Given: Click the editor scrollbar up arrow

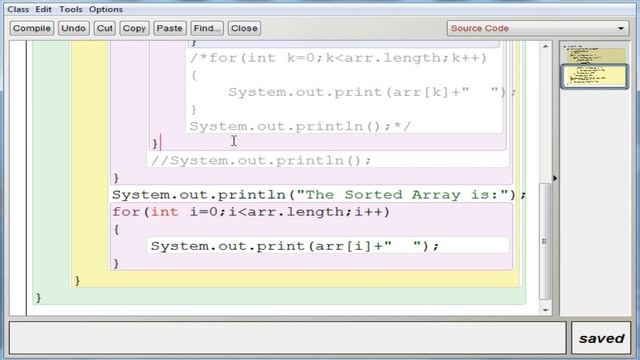Looking at the screenshot, I should pyautogui.click(x=545, y=47).
